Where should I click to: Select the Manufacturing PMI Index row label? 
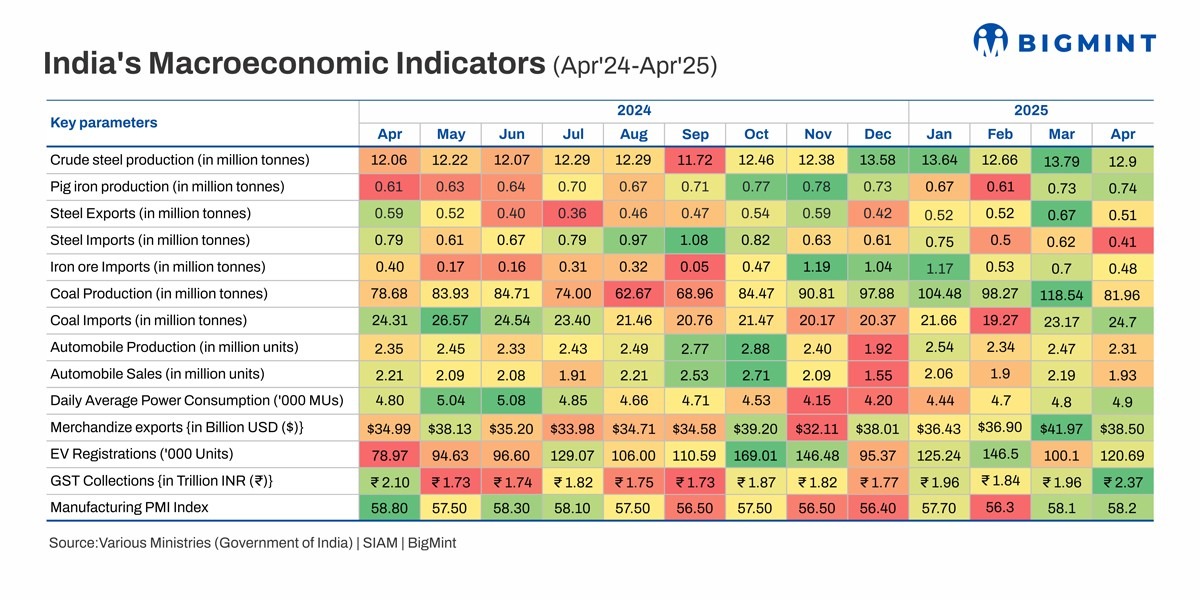129,507
